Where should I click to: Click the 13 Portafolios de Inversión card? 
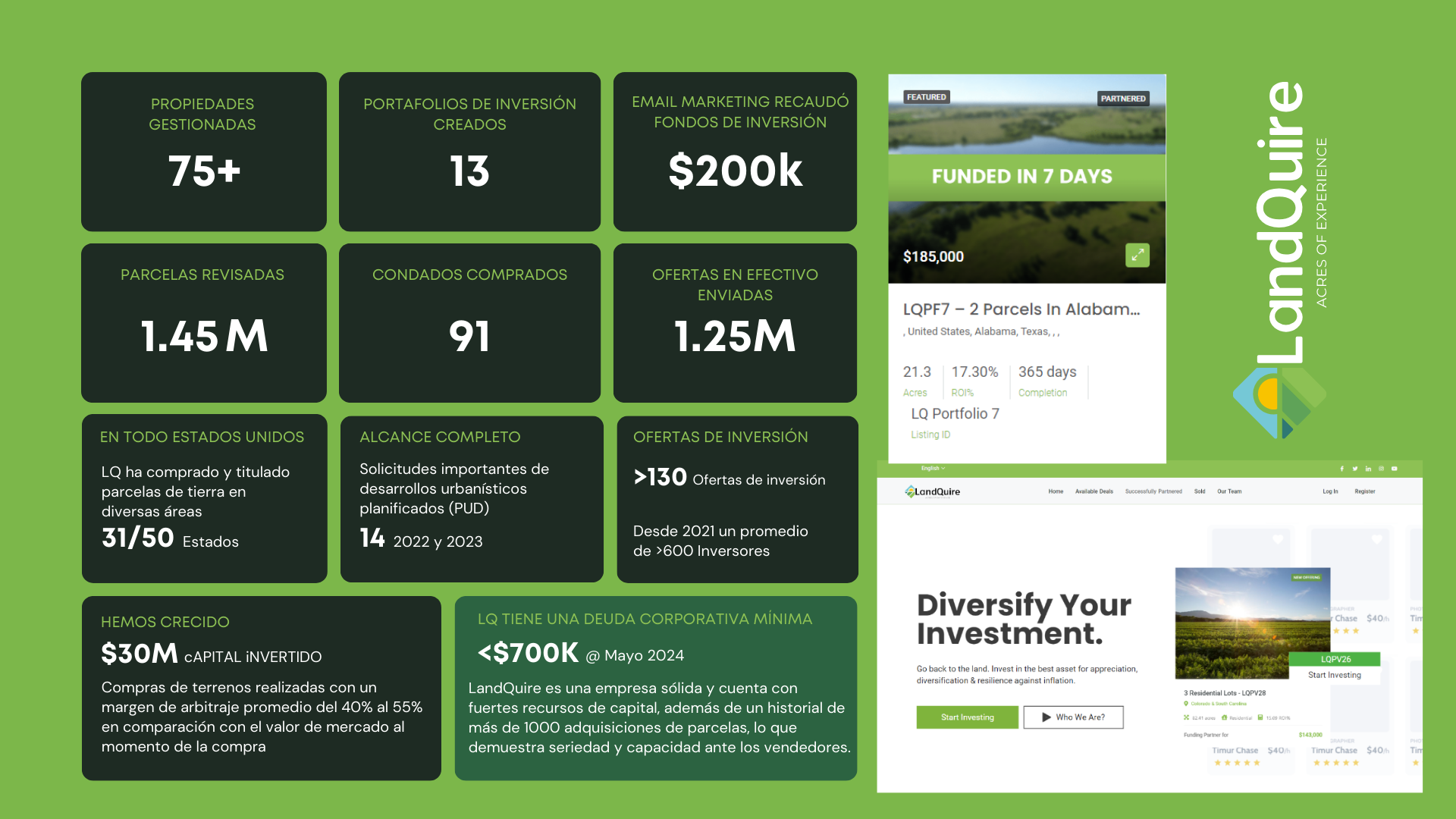[x=469, y=152]
